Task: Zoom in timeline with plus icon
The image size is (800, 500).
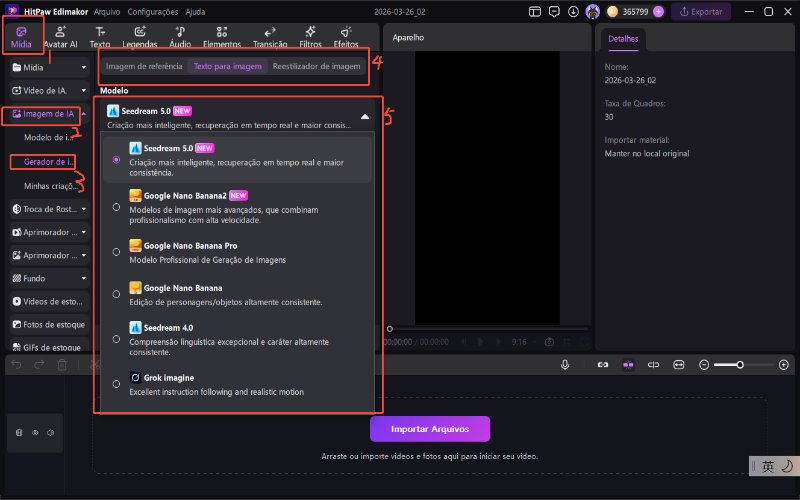Action: click(784, 365)
